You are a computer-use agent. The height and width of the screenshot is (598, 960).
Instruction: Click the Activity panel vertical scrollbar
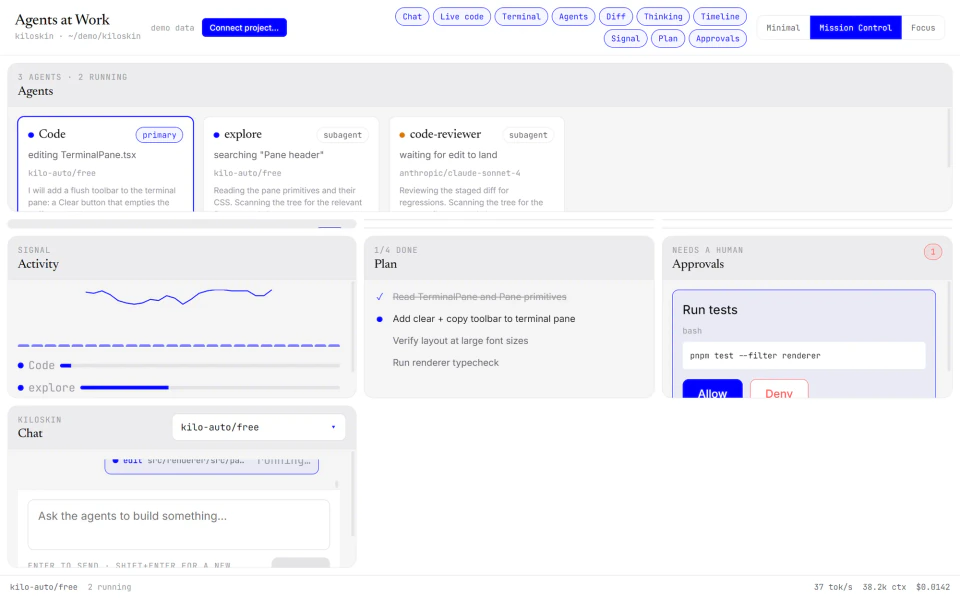(x=353, y=327)
